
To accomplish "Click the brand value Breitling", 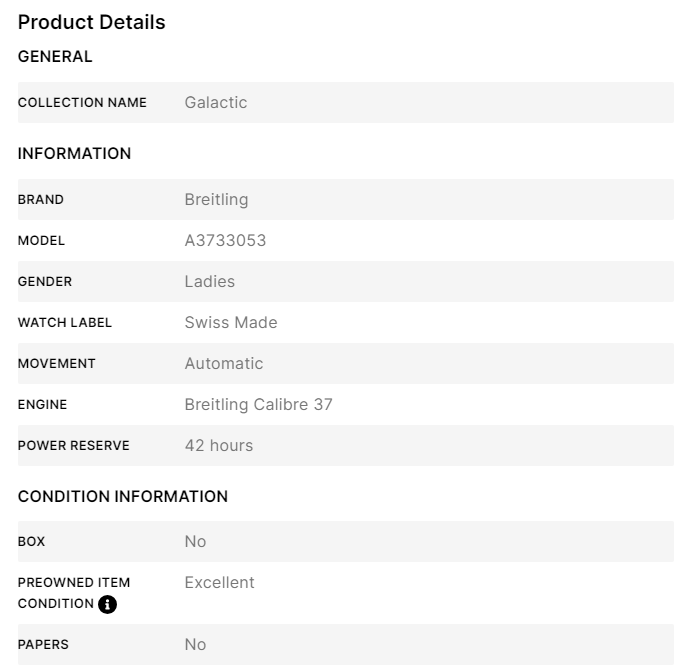I will pyautogui.click(x=216, y=199).
